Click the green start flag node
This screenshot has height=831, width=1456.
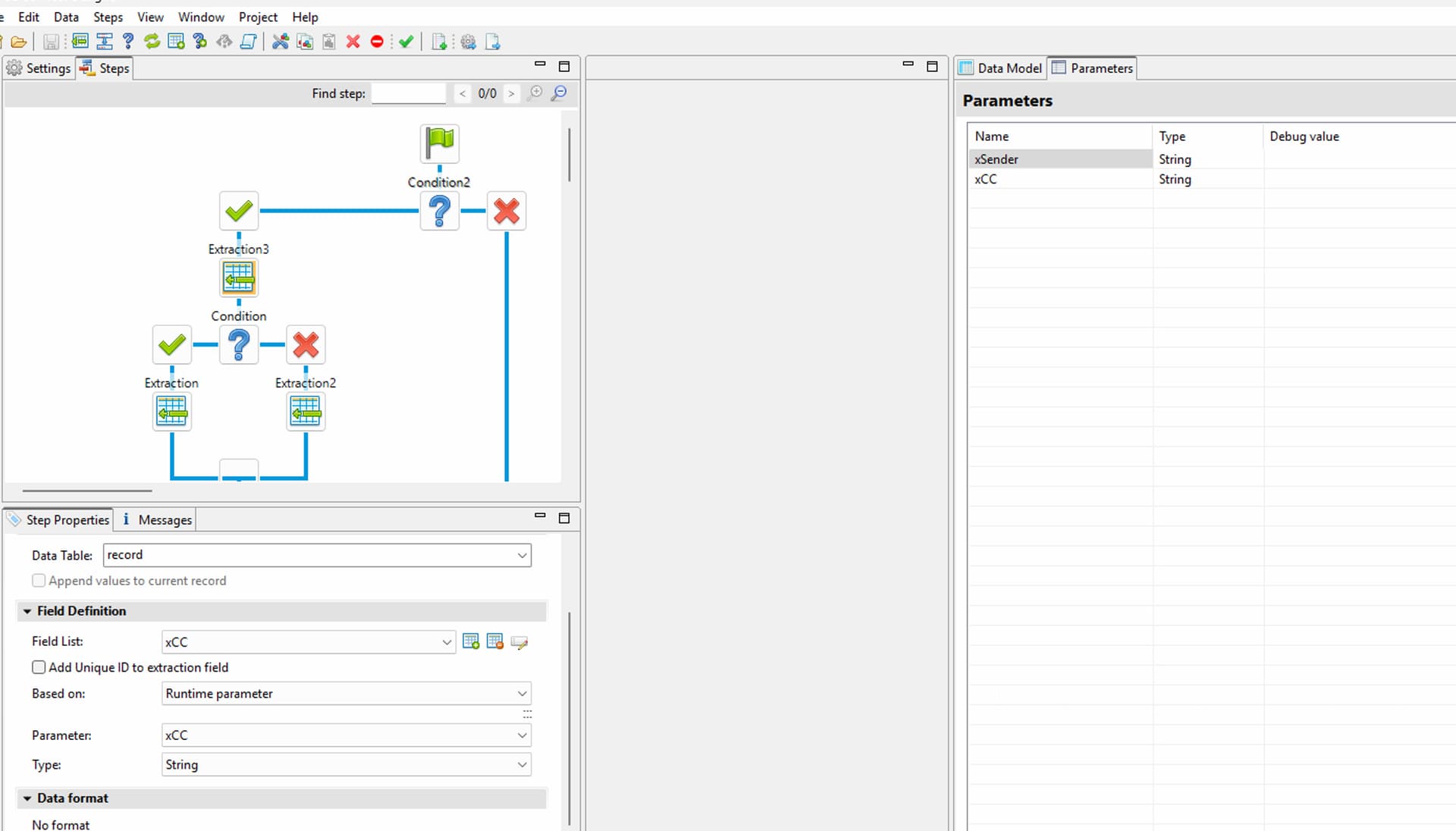(439, 142)
